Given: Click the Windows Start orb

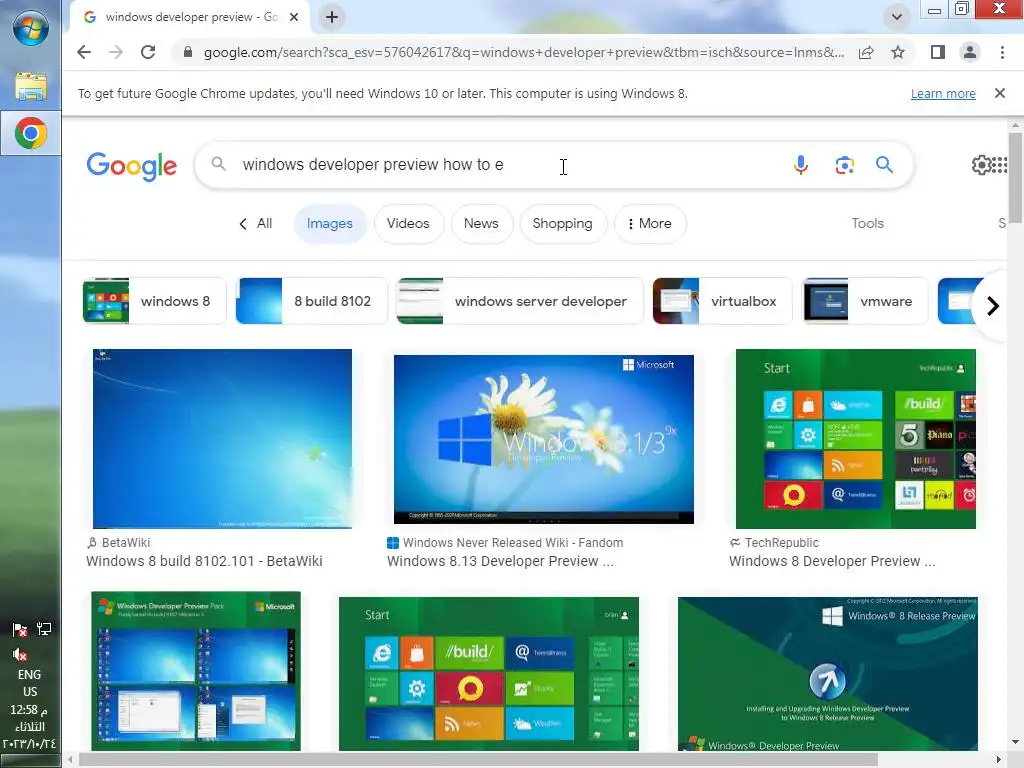Looking at the screenshot, I should pyautogui.click(x=31, y=28).
